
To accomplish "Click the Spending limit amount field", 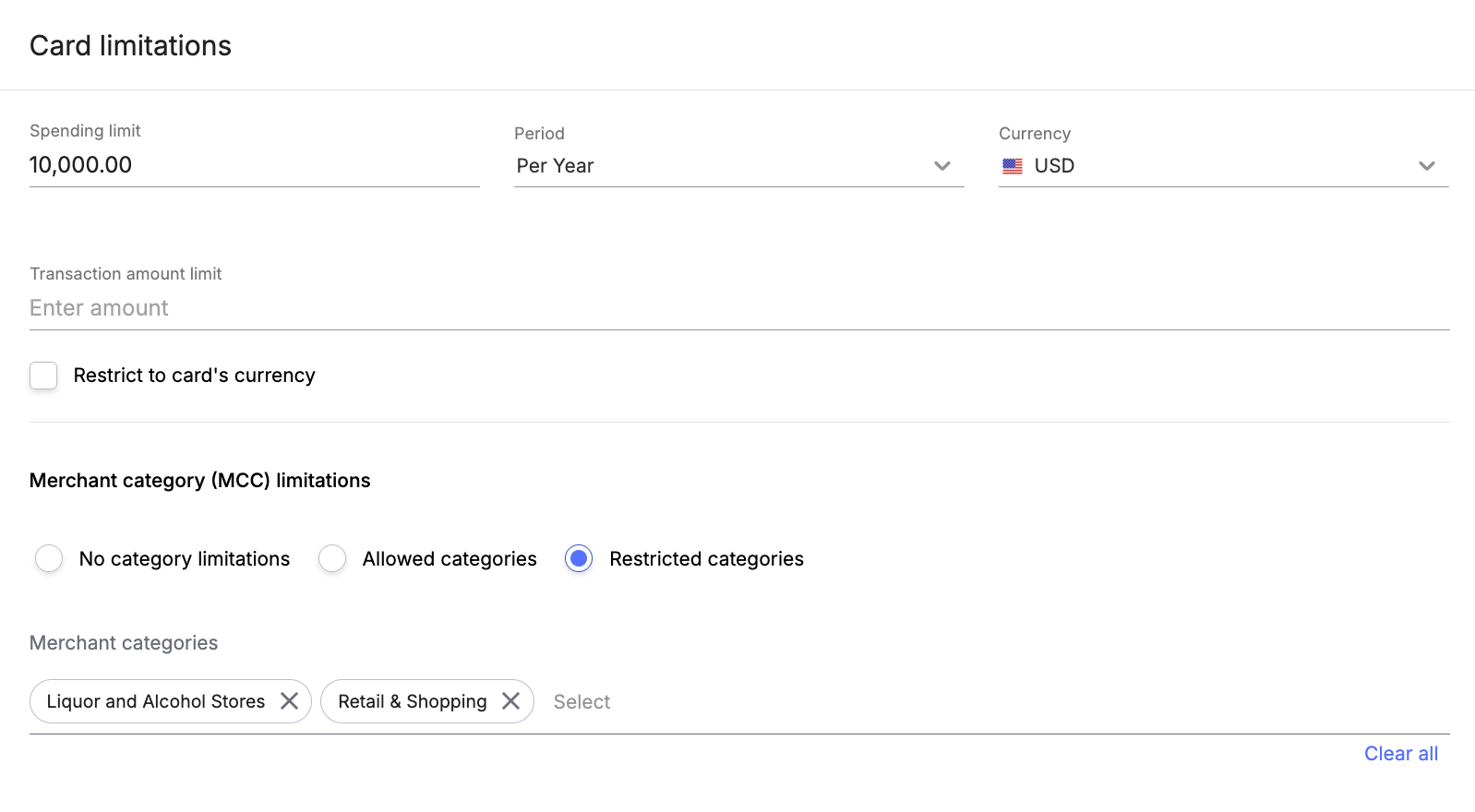I will (255, 165).
